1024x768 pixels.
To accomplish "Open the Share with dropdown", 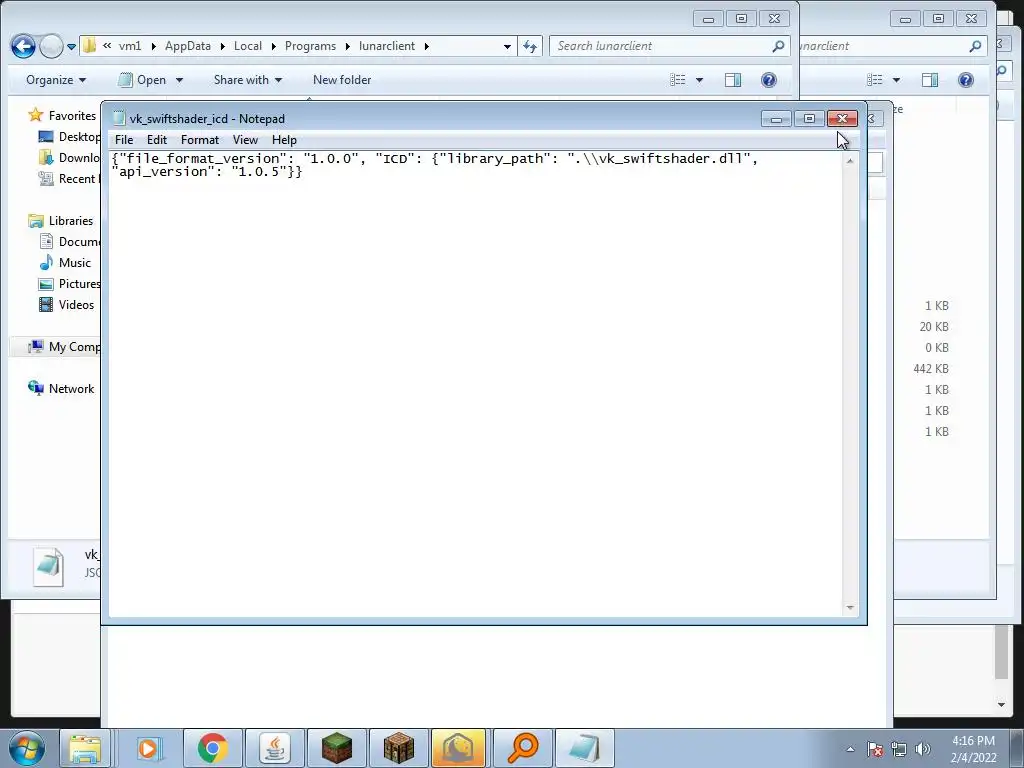I will point(248,80).
